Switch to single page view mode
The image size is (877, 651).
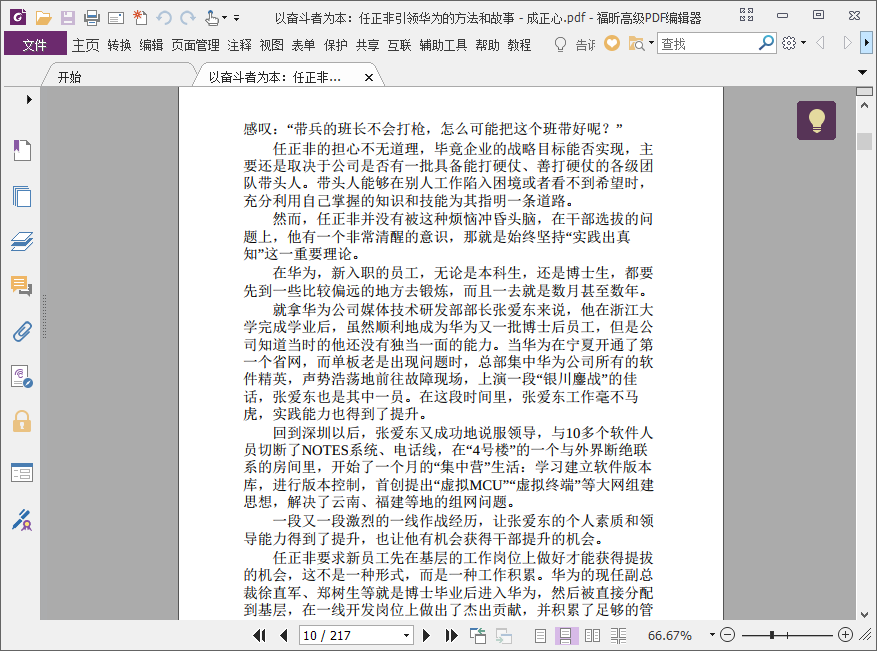pyautogui.click(x=540, y=635)
